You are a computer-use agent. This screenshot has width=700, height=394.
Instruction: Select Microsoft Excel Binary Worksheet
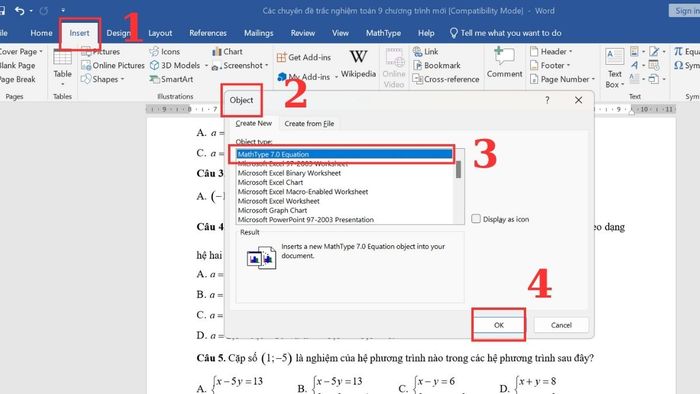289,173
